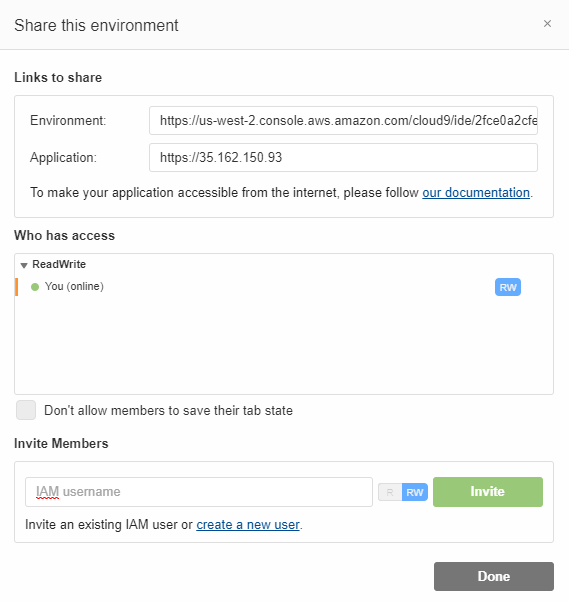Open the our documentation link
The height and width of the screenshot is (602, 569).
pos(476,192)
